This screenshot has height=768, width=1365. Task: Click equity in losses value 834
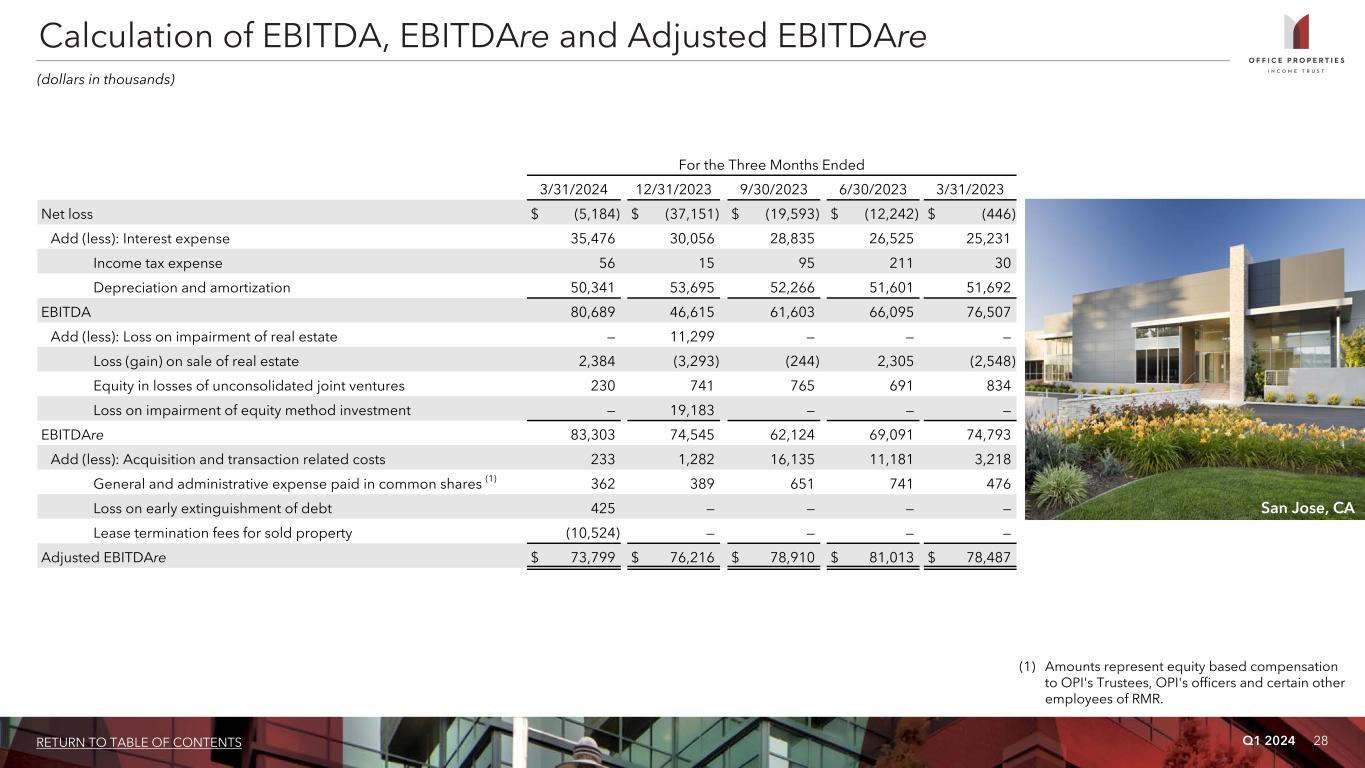(998, 385)
